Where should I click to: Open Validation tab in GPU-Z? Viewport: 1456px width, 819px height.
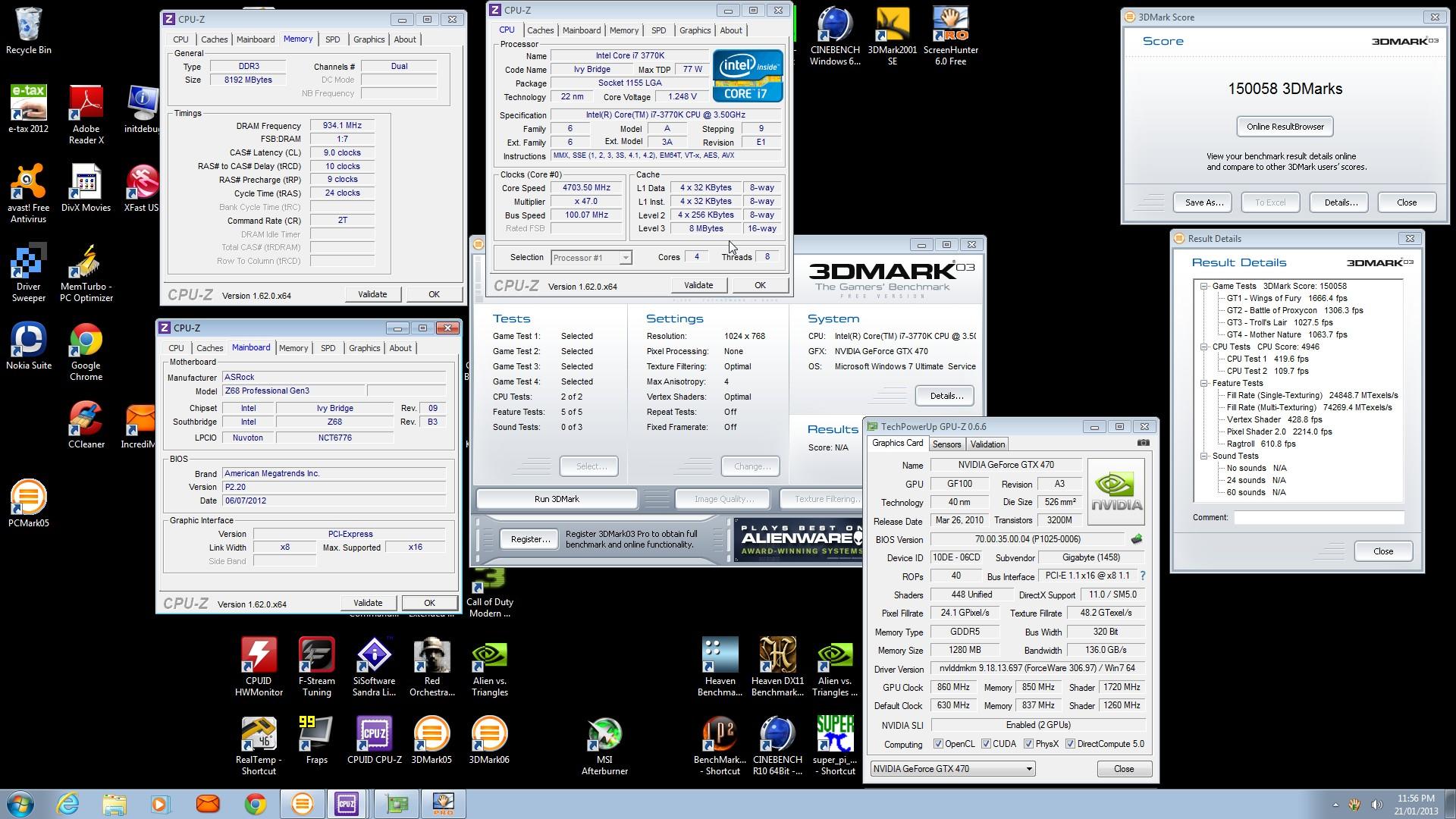pos(987,444)
